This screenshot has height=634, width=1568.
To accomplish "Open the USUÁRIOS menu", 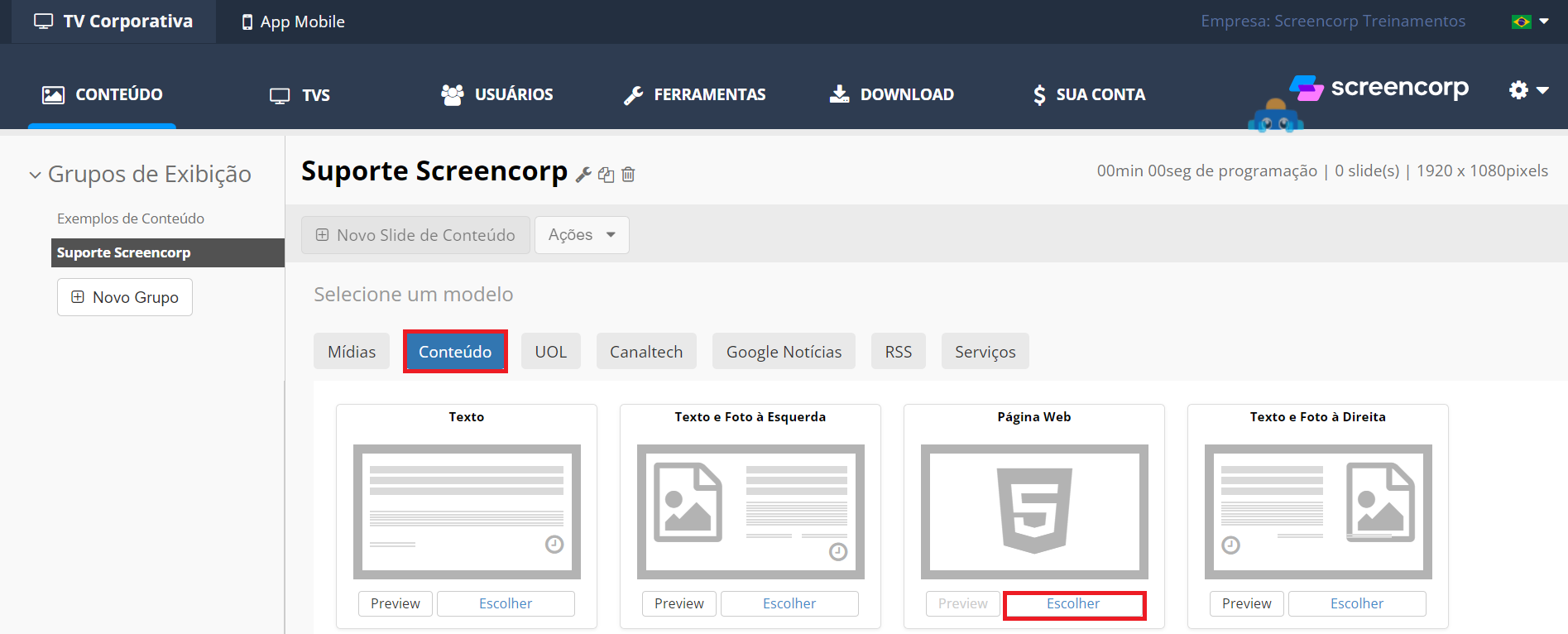I will coord(497,94).
